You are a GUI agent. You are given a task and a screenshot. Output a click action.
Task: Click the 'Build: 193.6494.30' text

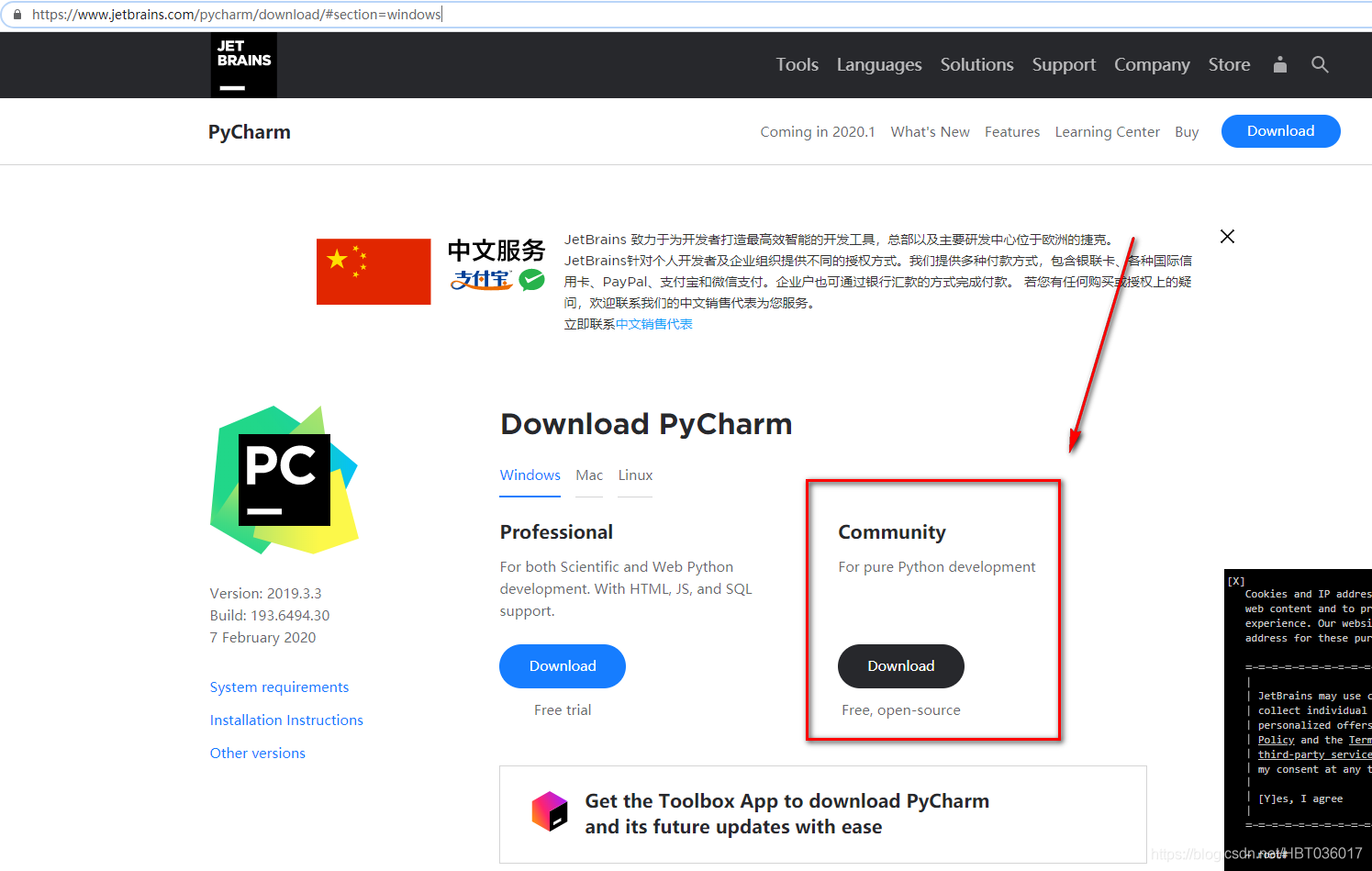pos(270,616)
